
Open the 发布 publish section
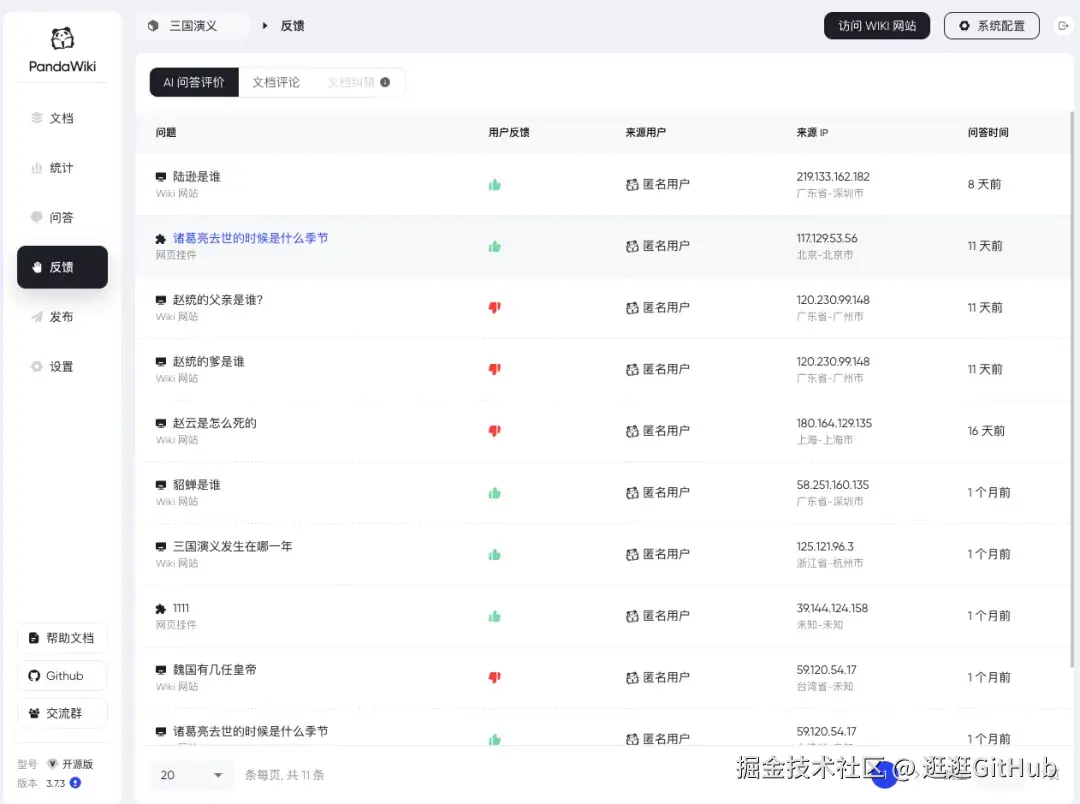click(x=59, y=317)
